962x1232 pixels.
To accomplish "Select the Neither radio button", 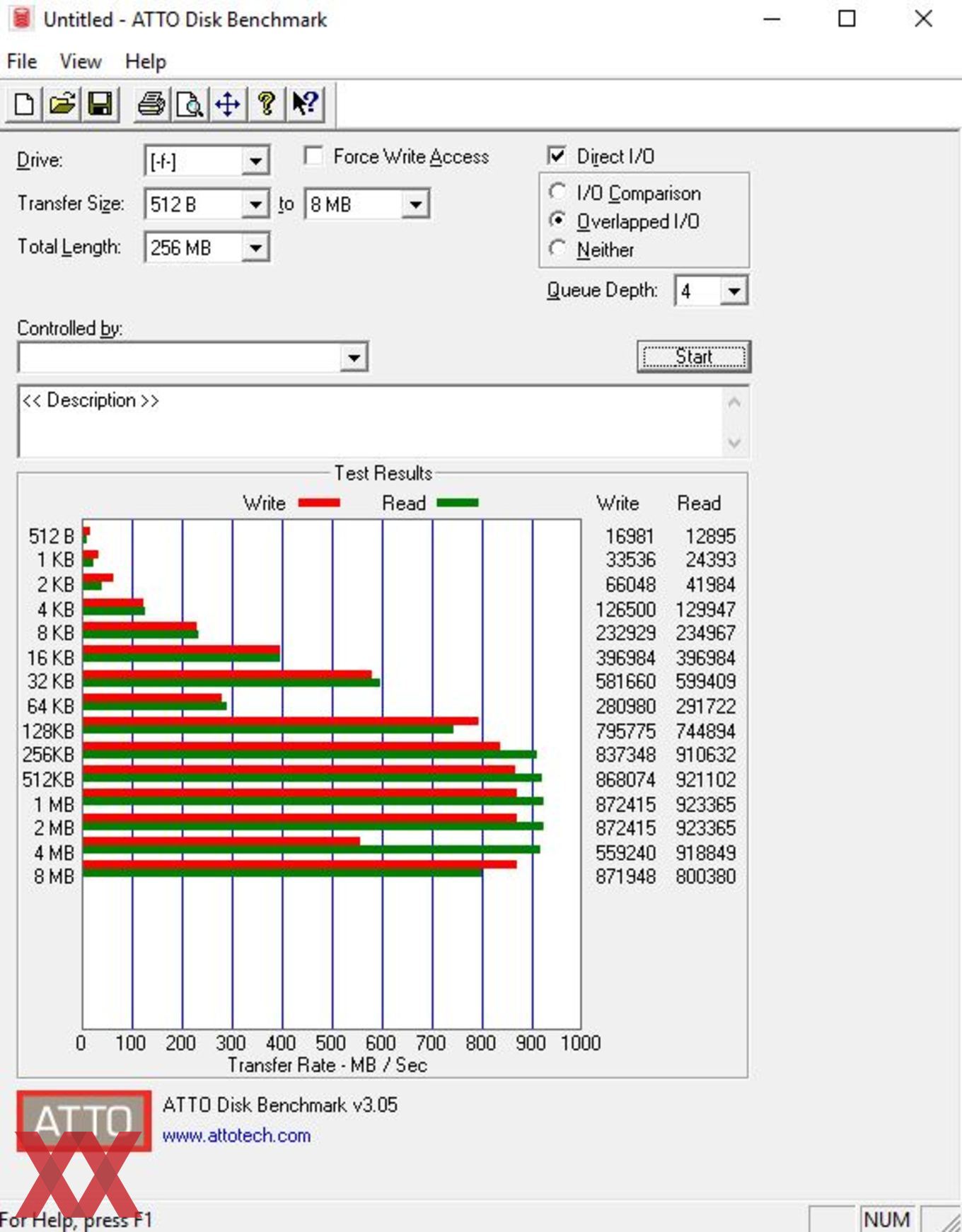I will pyautogui.click(x=557, y=248).
